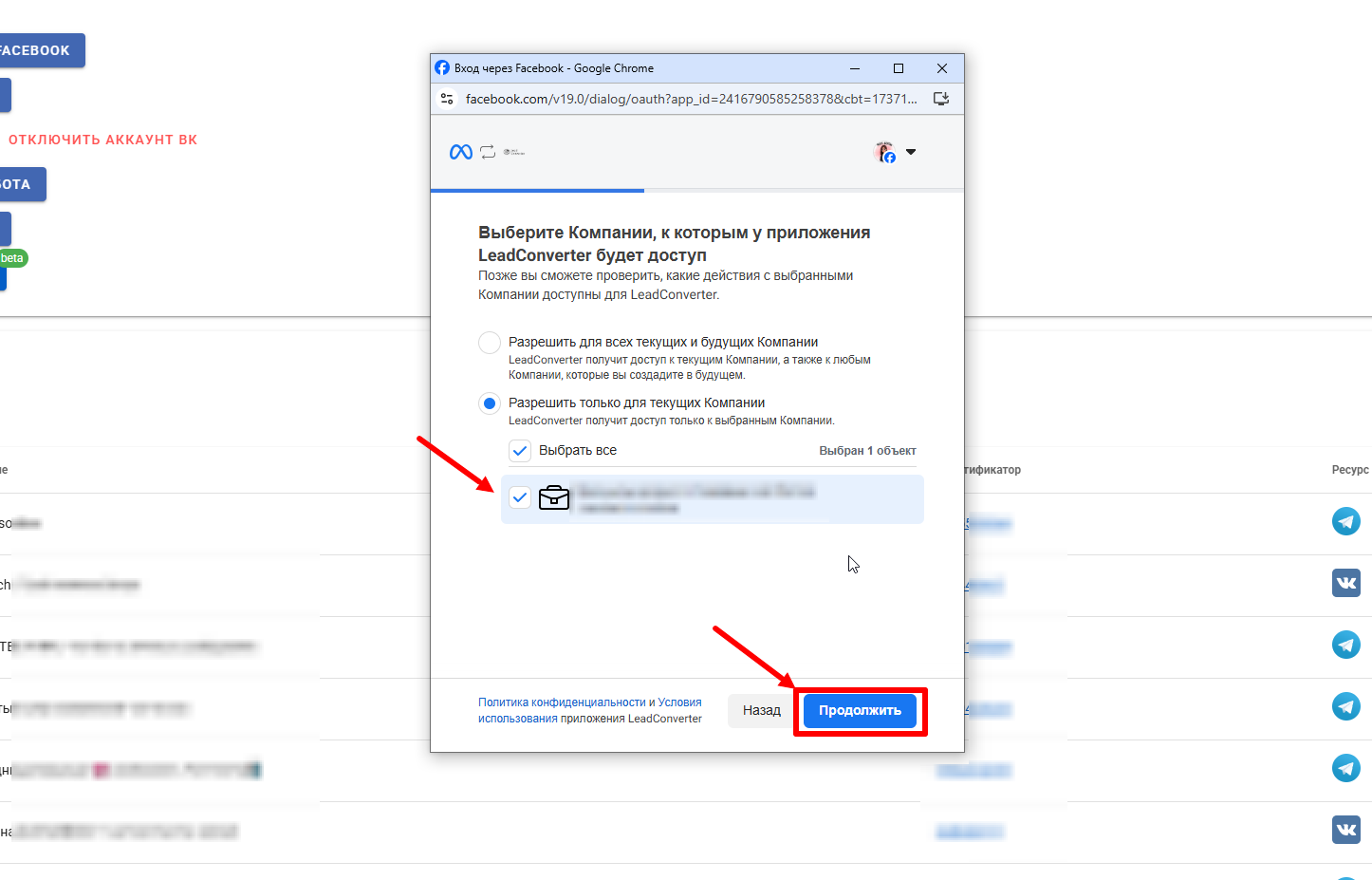This screenshot has width=1372, height=880.
Task: Select "Разрешить только для текущих Компании" radio
Action: pyautogui.click(x=490, y=403)
